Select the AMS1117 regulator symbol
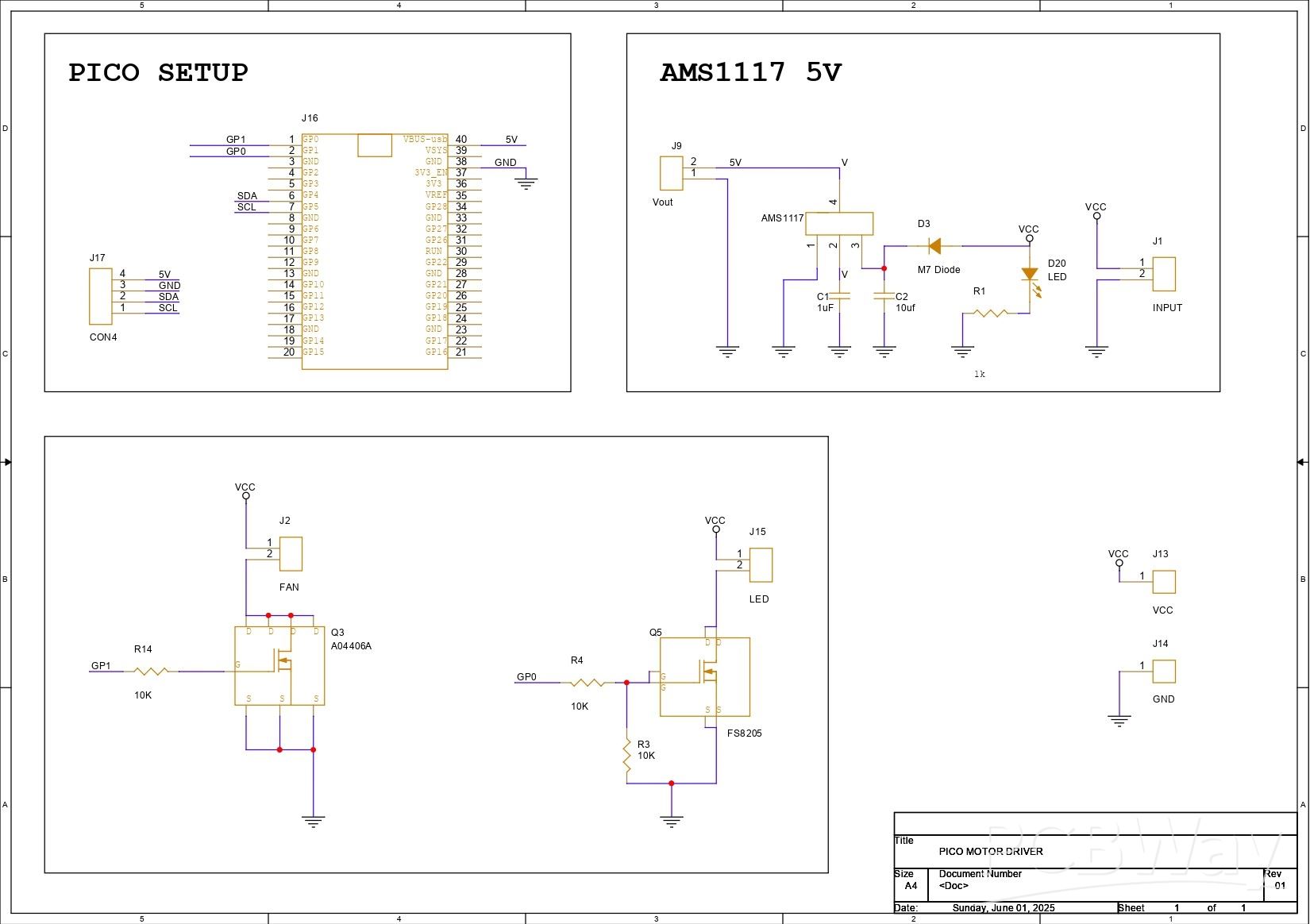The height and width of the screenshot is (924, 1310). 838,224
